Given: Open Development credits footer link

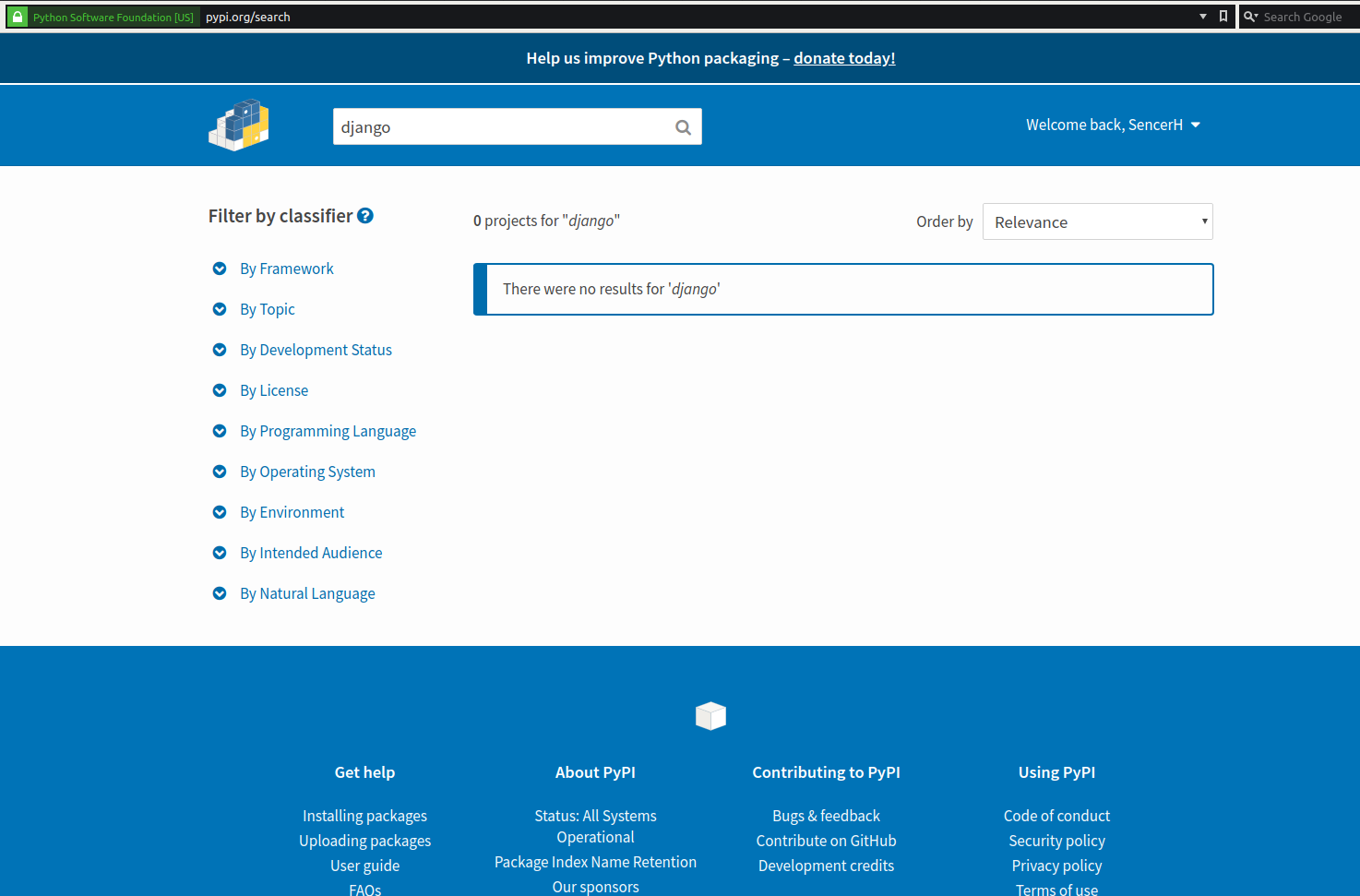Looking at the screenshot, I should [x=826, y=866].
